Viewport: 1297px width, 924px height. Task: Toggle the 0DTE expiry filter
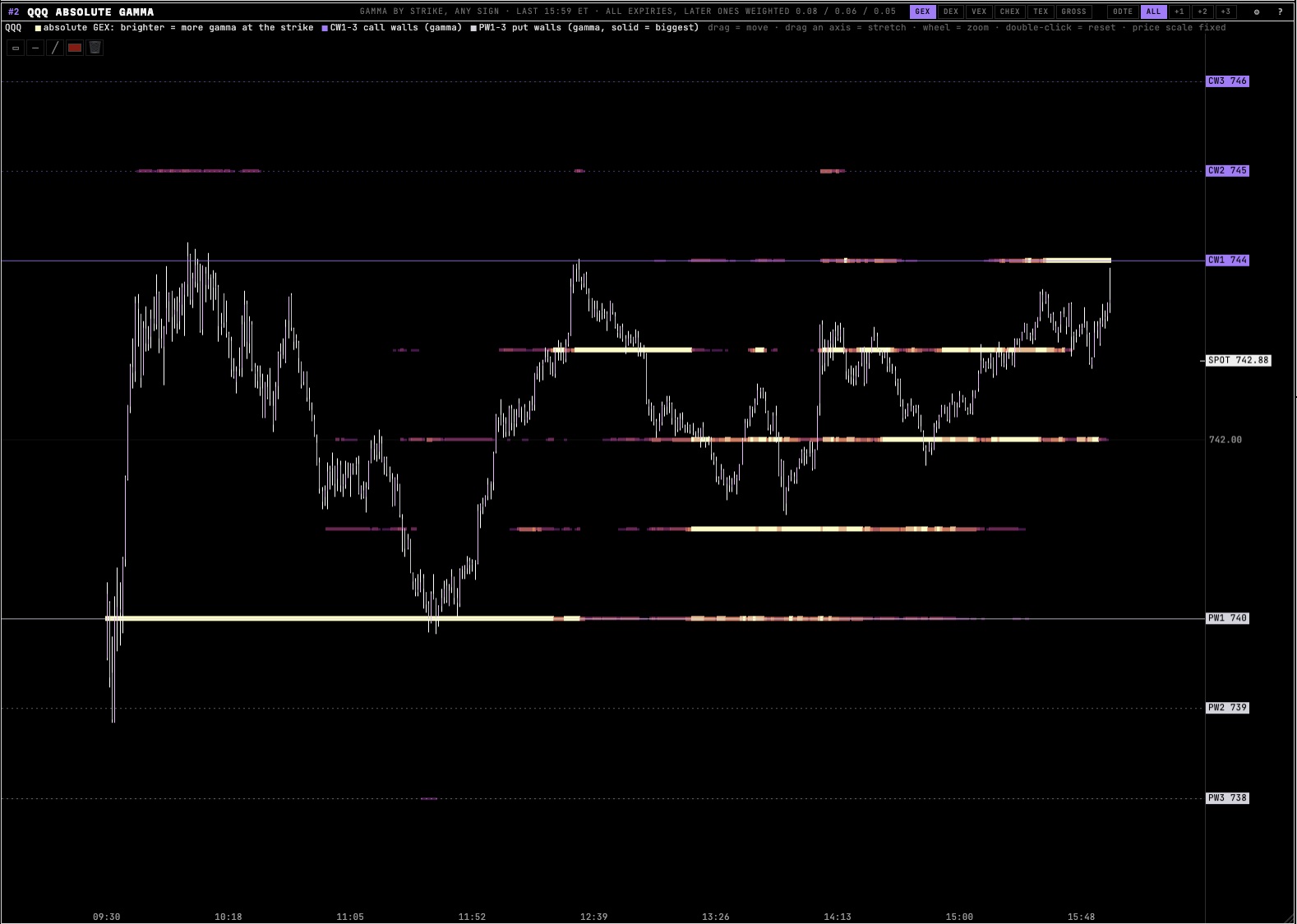click(x=1123, y=12)
